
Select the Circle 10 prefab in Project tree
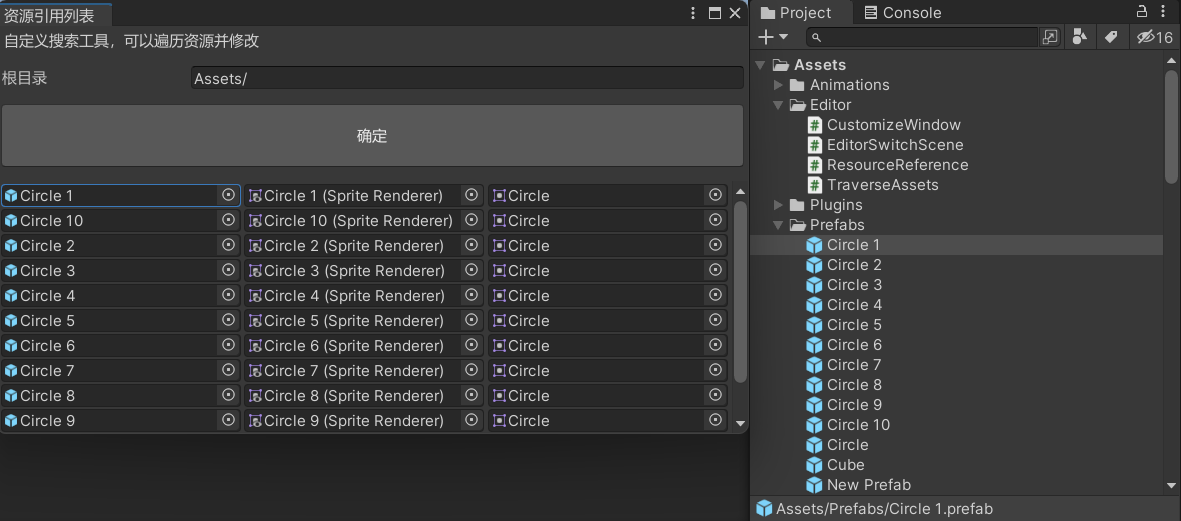(848, 425)
